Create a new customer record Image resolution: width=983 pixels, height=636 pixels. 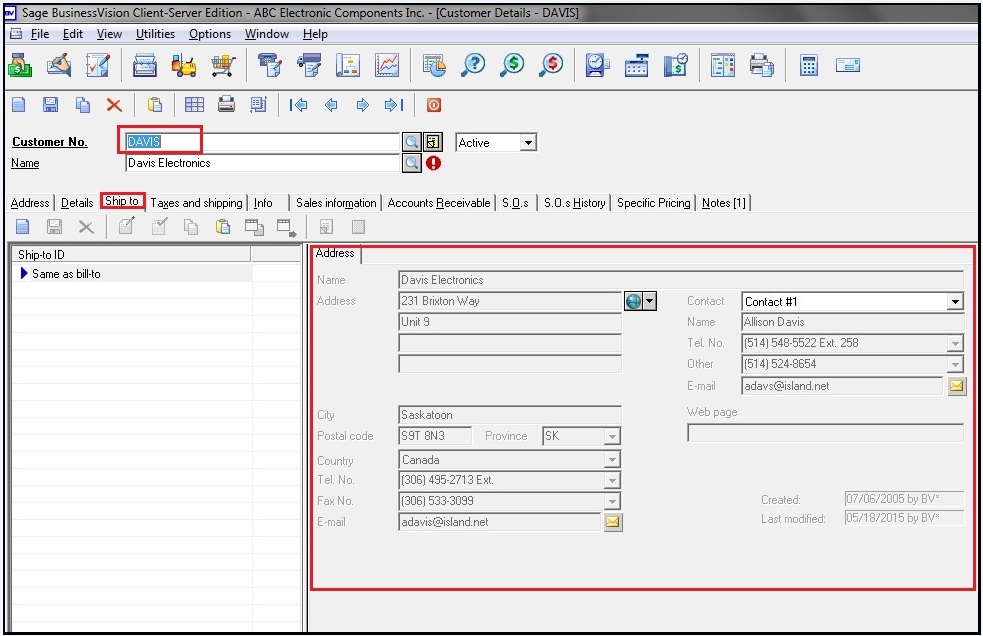19,105
